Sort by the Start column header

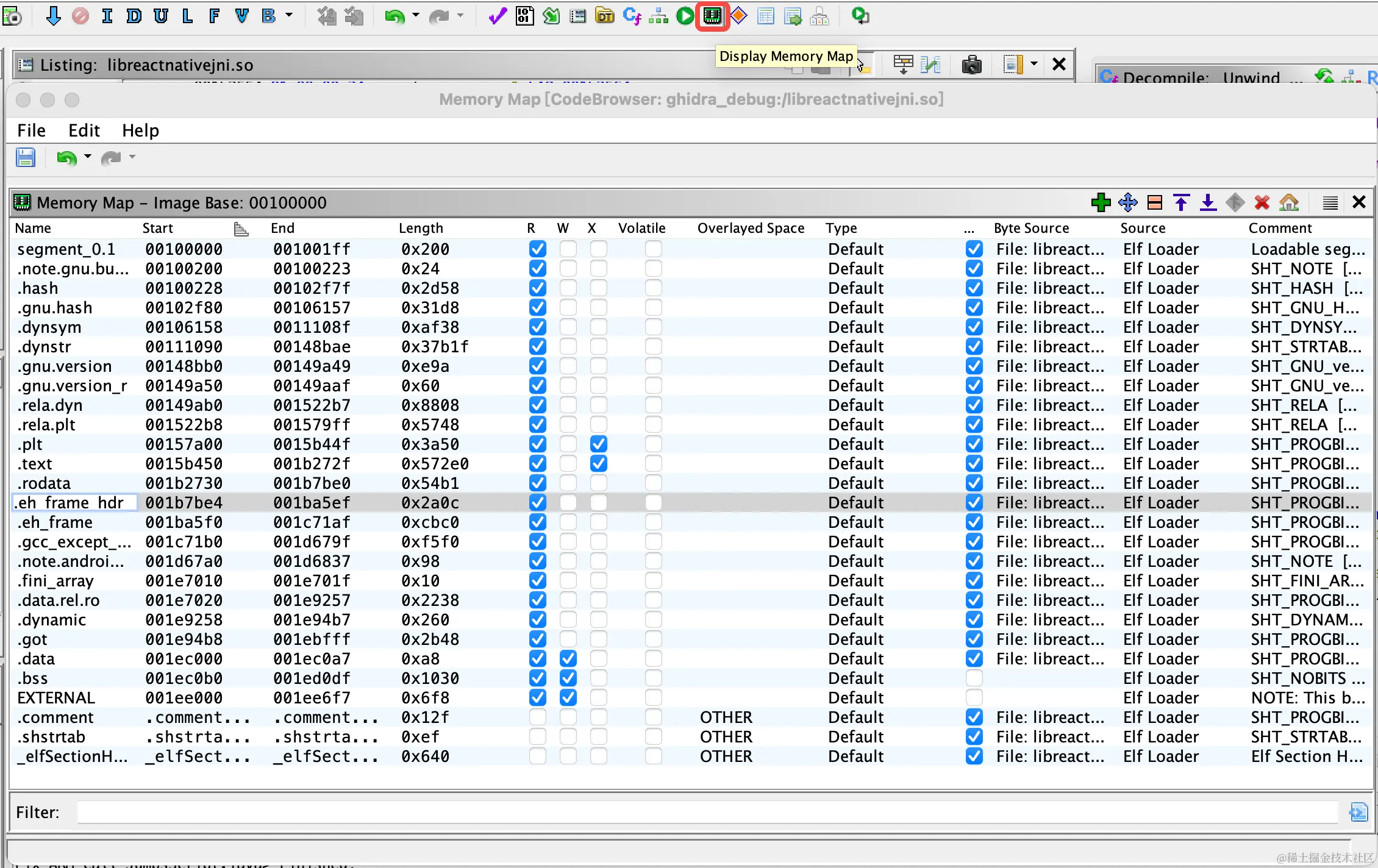point(158,228)
